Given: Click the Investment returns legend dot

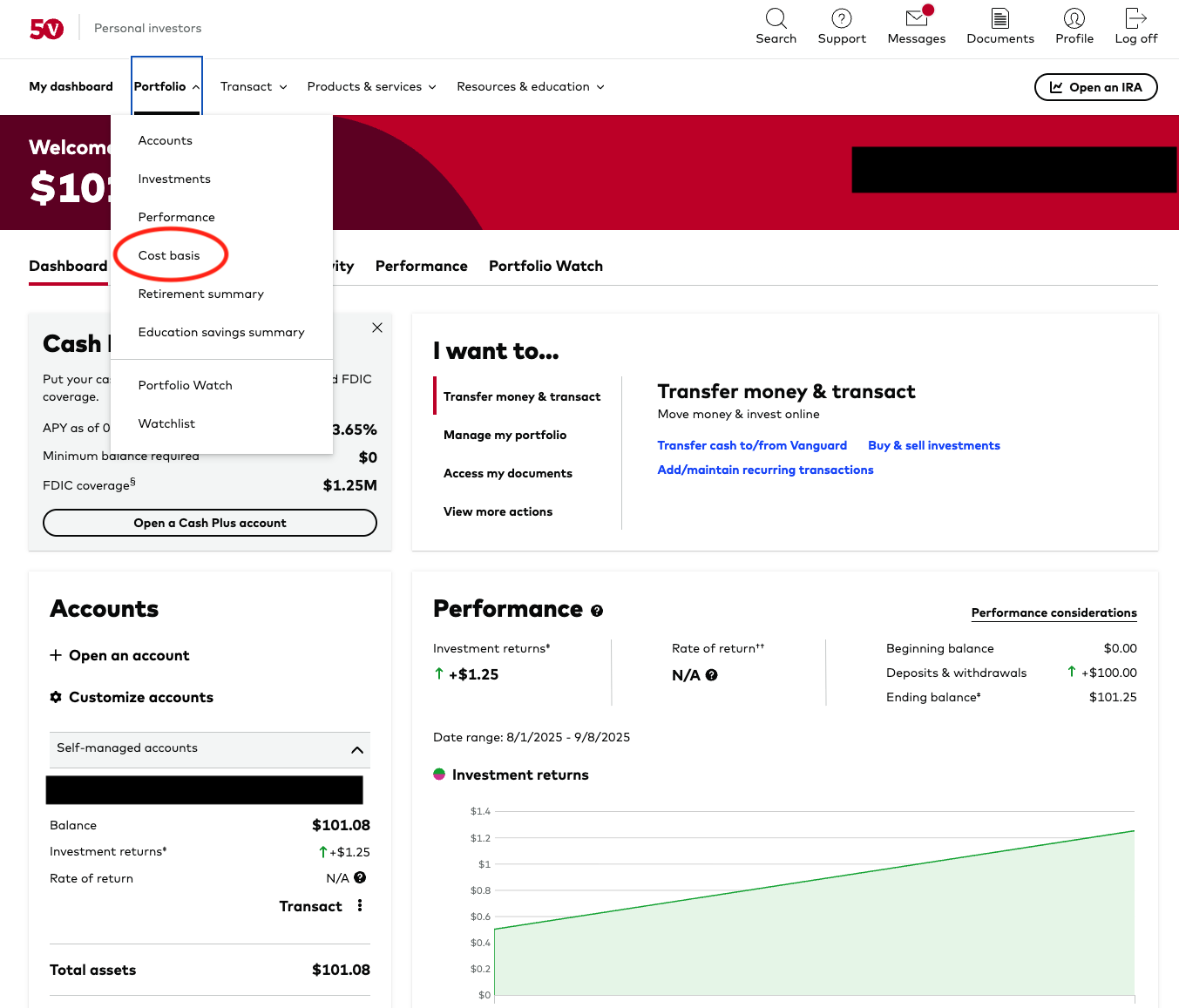Looking at the screenshot, I should pos(439,775).
